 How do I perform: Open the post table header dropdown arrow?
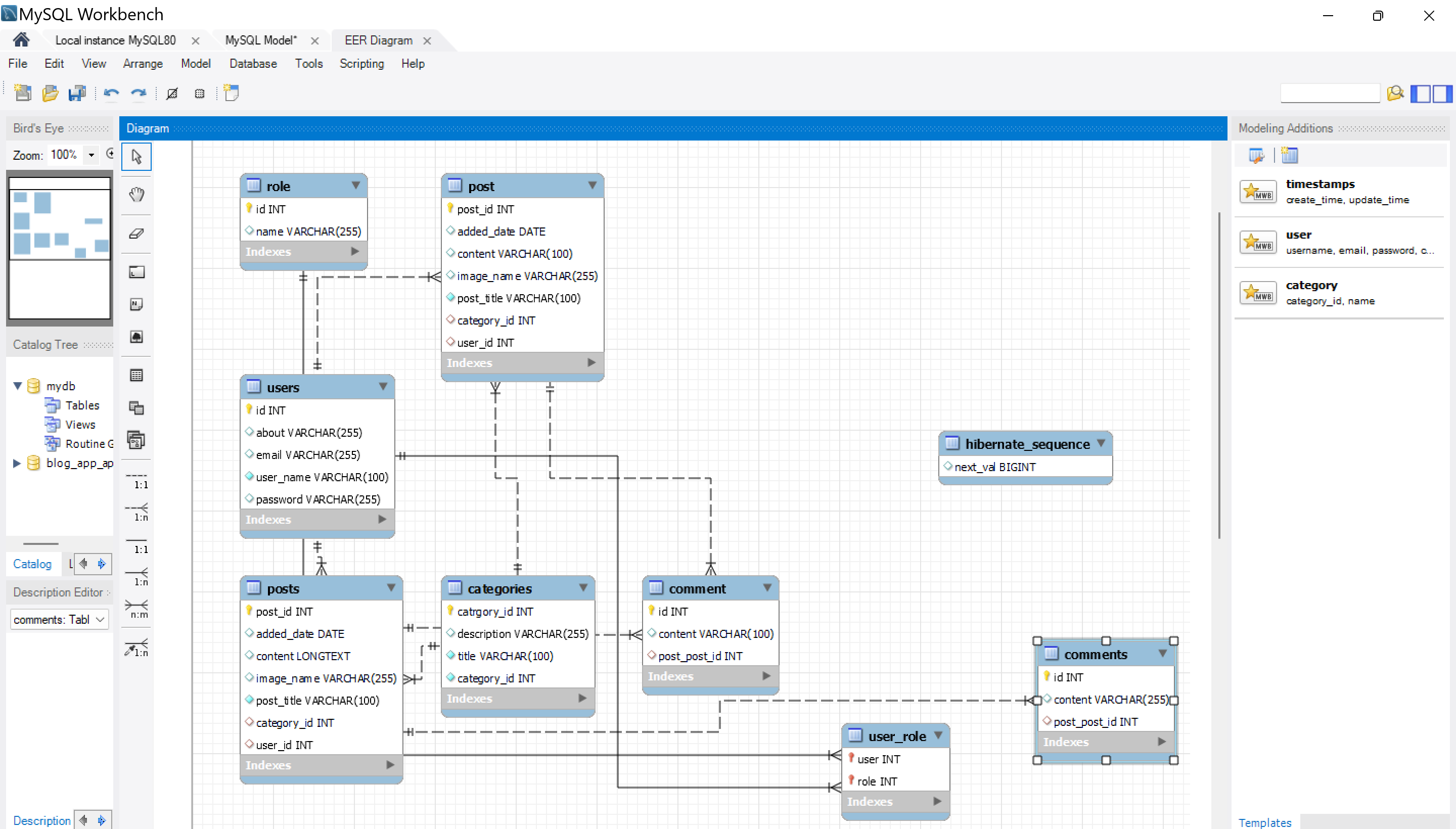click(592, 186)
